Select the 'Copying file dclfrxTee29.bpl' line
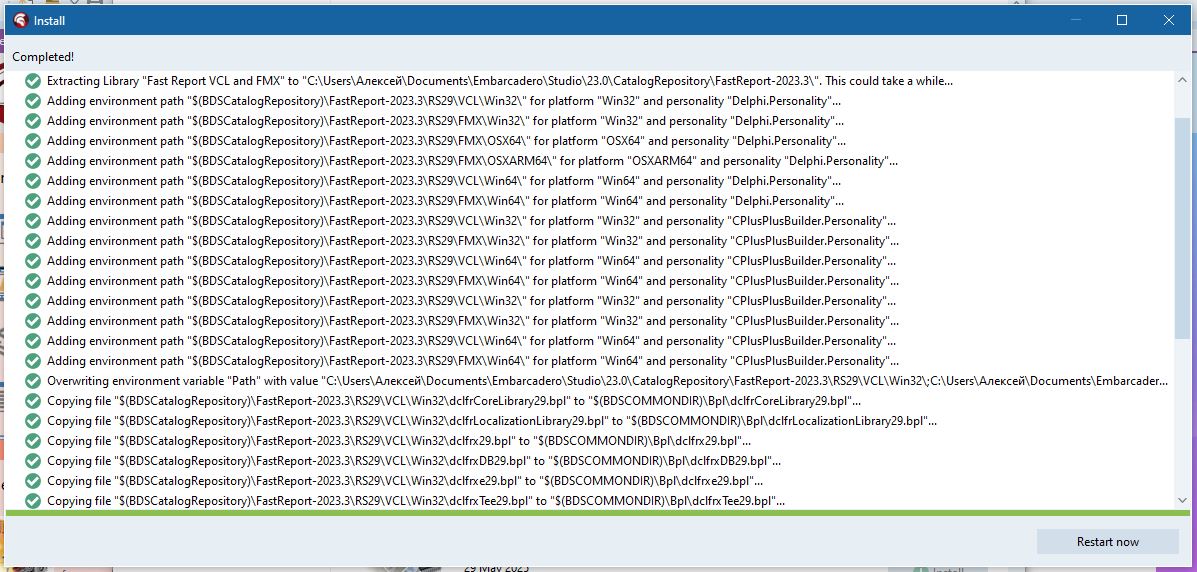Viewport: 1197px width, 572px height. point(416,501)
